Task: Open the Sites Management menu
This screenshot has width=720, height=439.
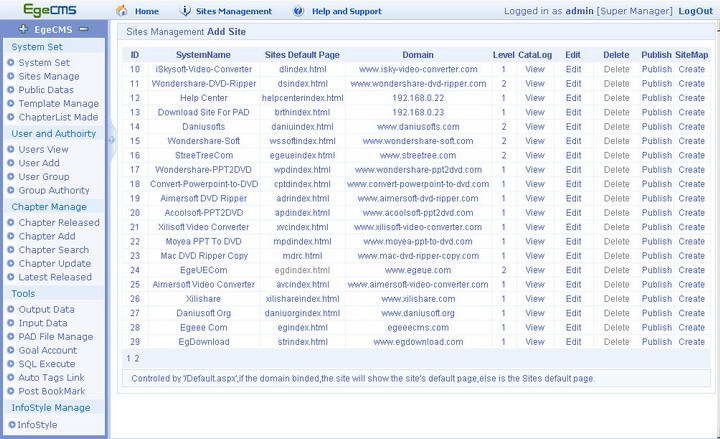Action: click(x=234, y=11)
